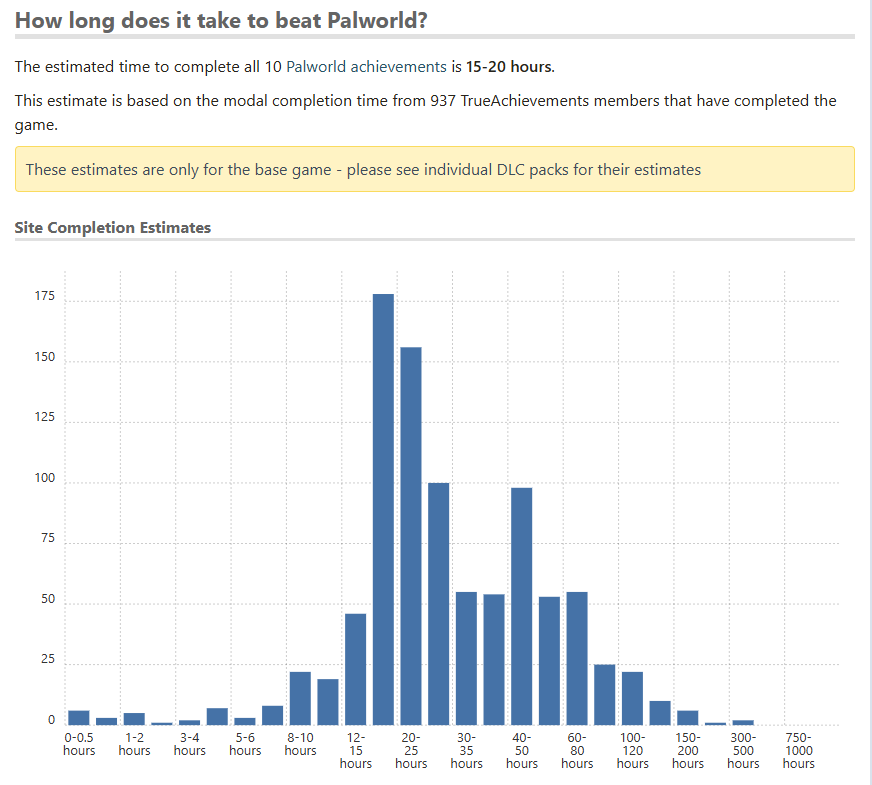Click the '100-120 hours' axis label
The height and width of the screenshot is (785, 872).
tap(632, 751)
